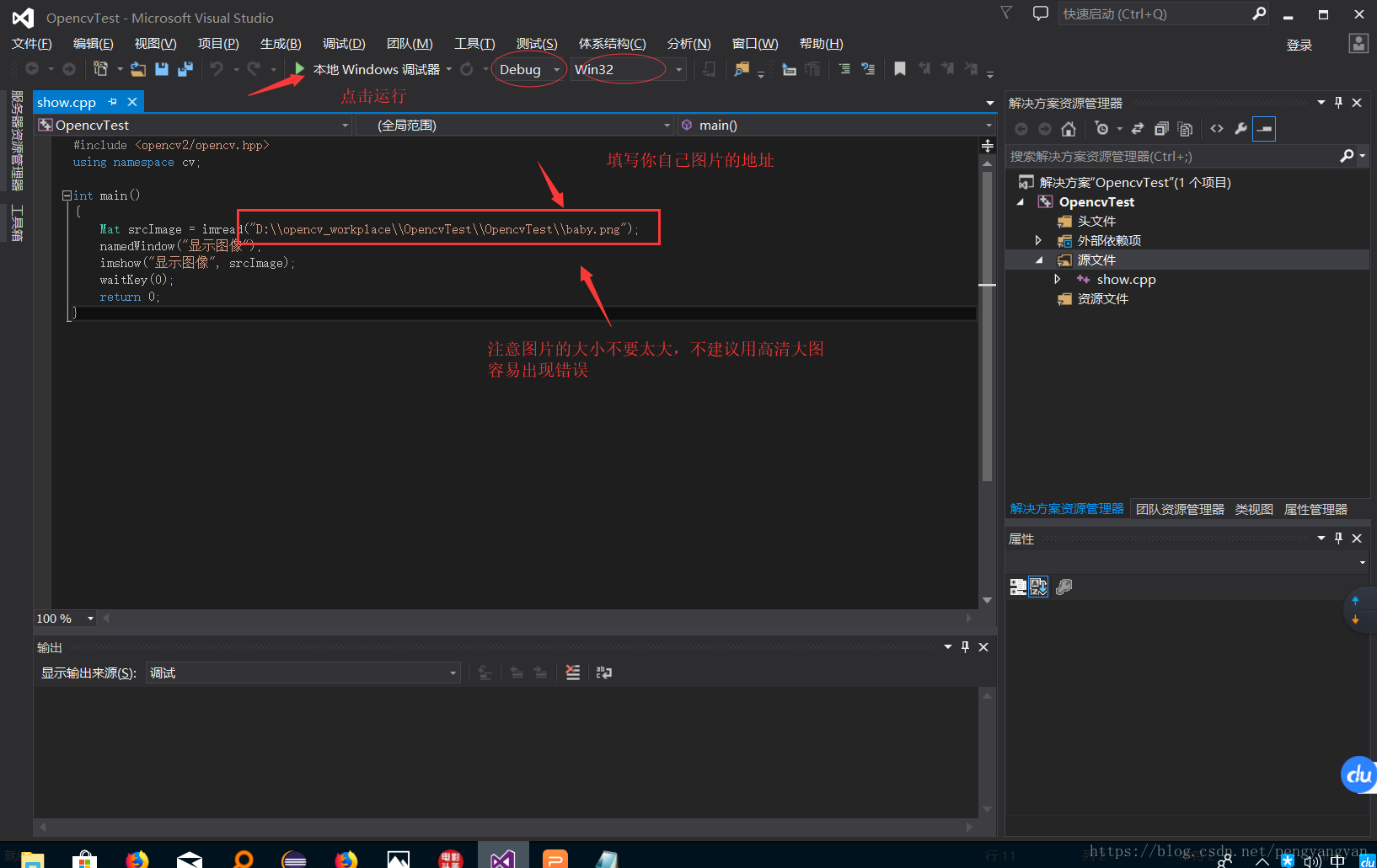Click the search magnifier in Solution Explorer

click(x=1347, y=156)
